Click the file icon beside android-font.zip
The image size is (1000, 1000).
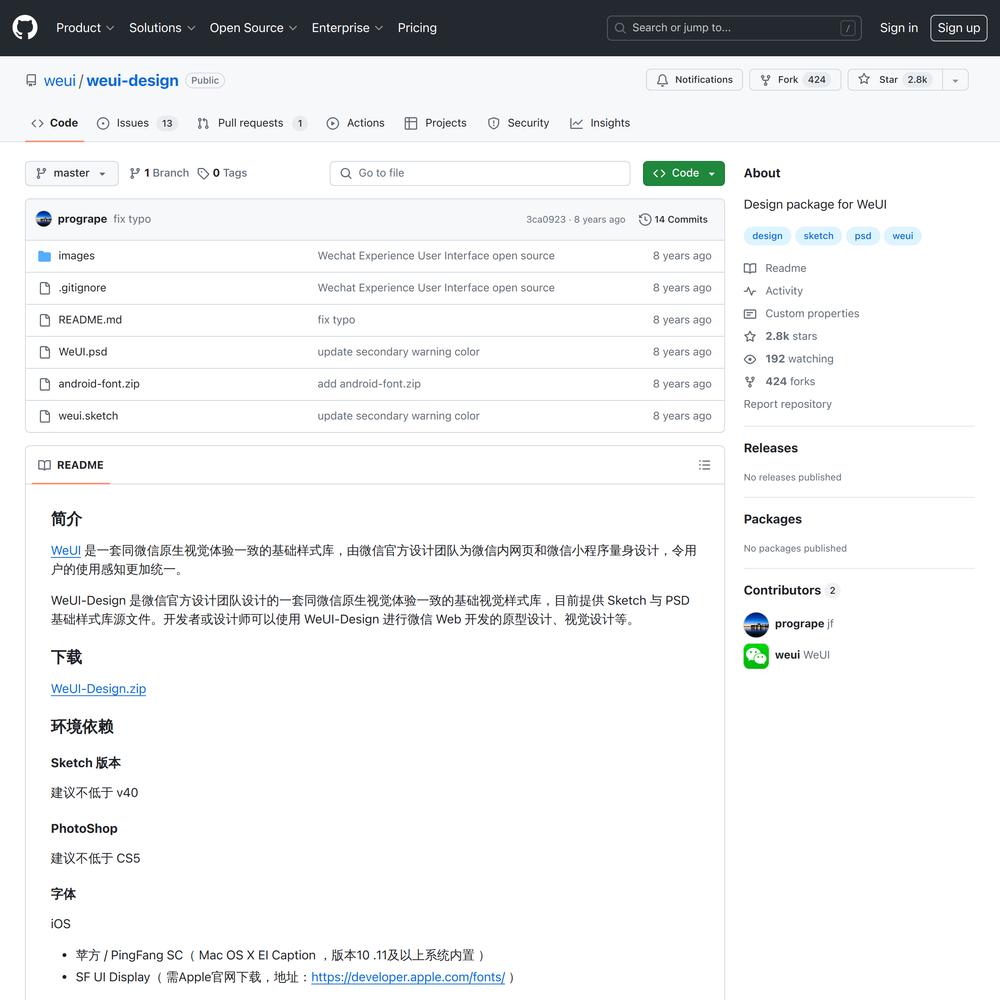coord(45,384)
